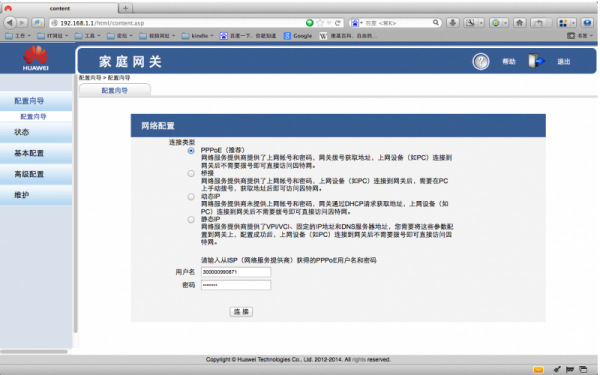Expand the 视频网址 bookmarks folder
Screen dimensions: 600x375
[x=157, y=36]
